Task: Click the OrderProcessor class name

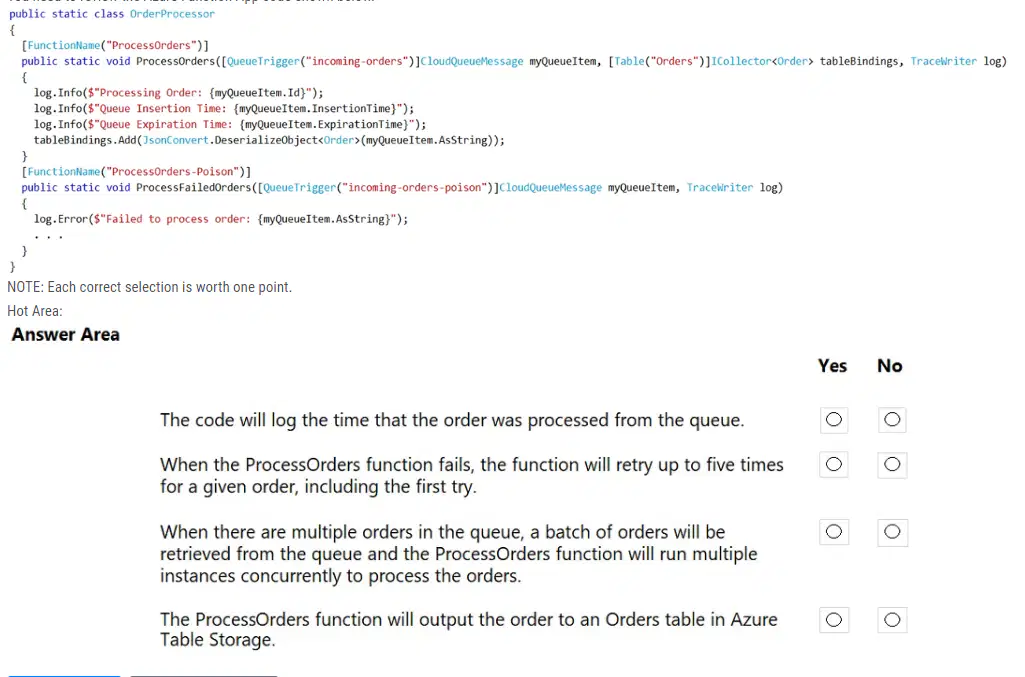Action: pyautogui.click(x=172, y=14)
